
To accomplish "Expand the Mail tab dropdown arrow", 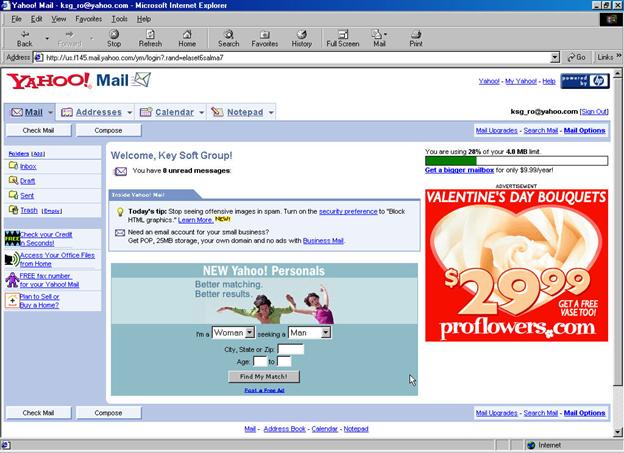I will pyautogui.click(x=51, y=113).
